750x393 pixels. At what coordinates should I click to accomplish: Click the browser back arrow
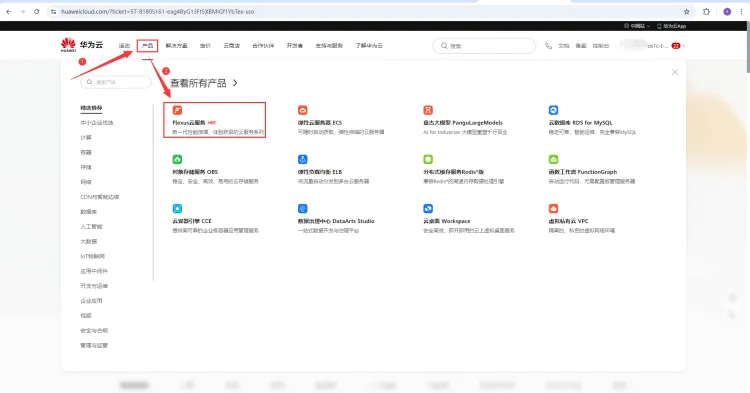tap(9, 11)
